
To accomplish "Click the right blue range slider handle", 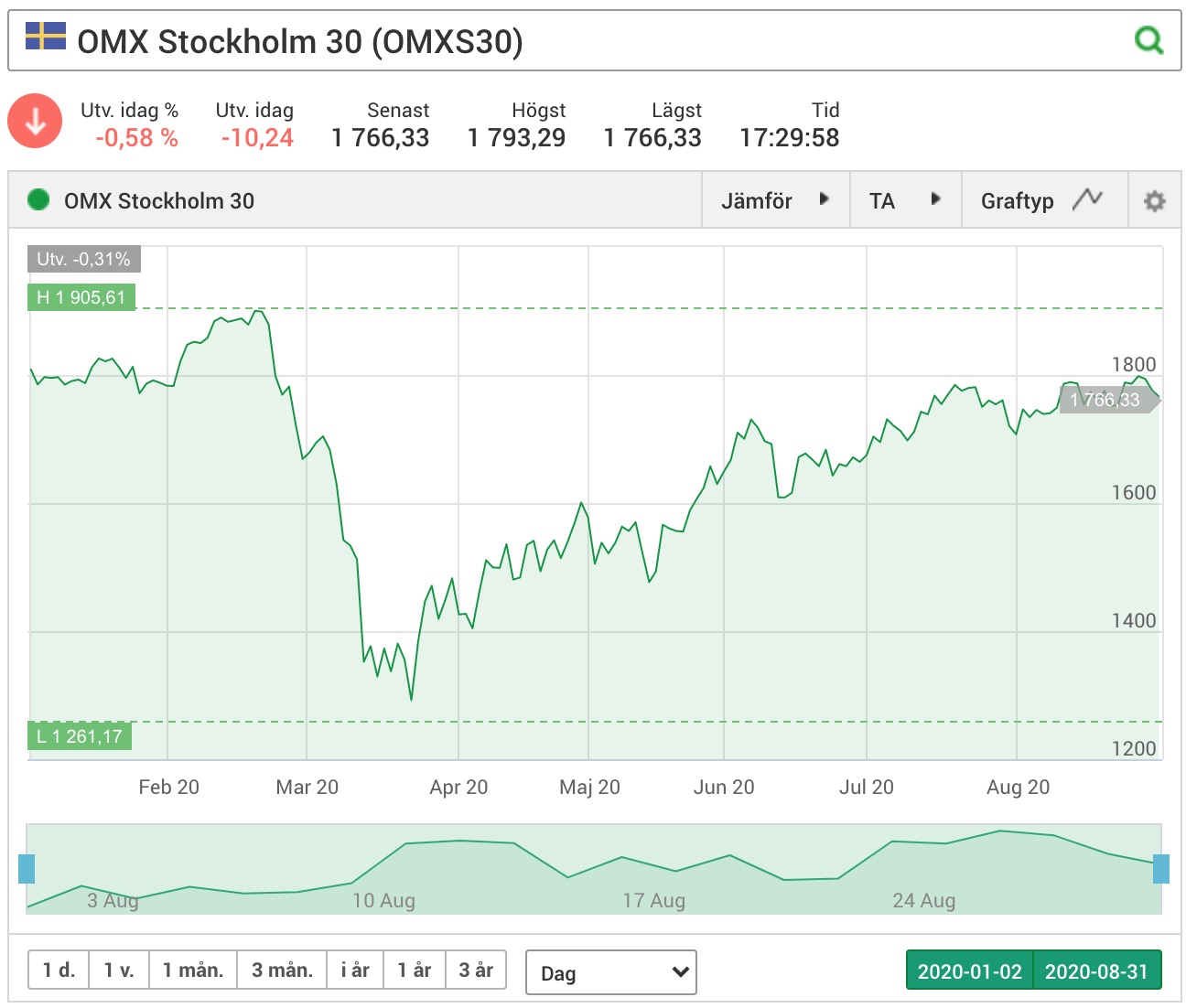I will pyautogui.click(x=1161, y=869).
